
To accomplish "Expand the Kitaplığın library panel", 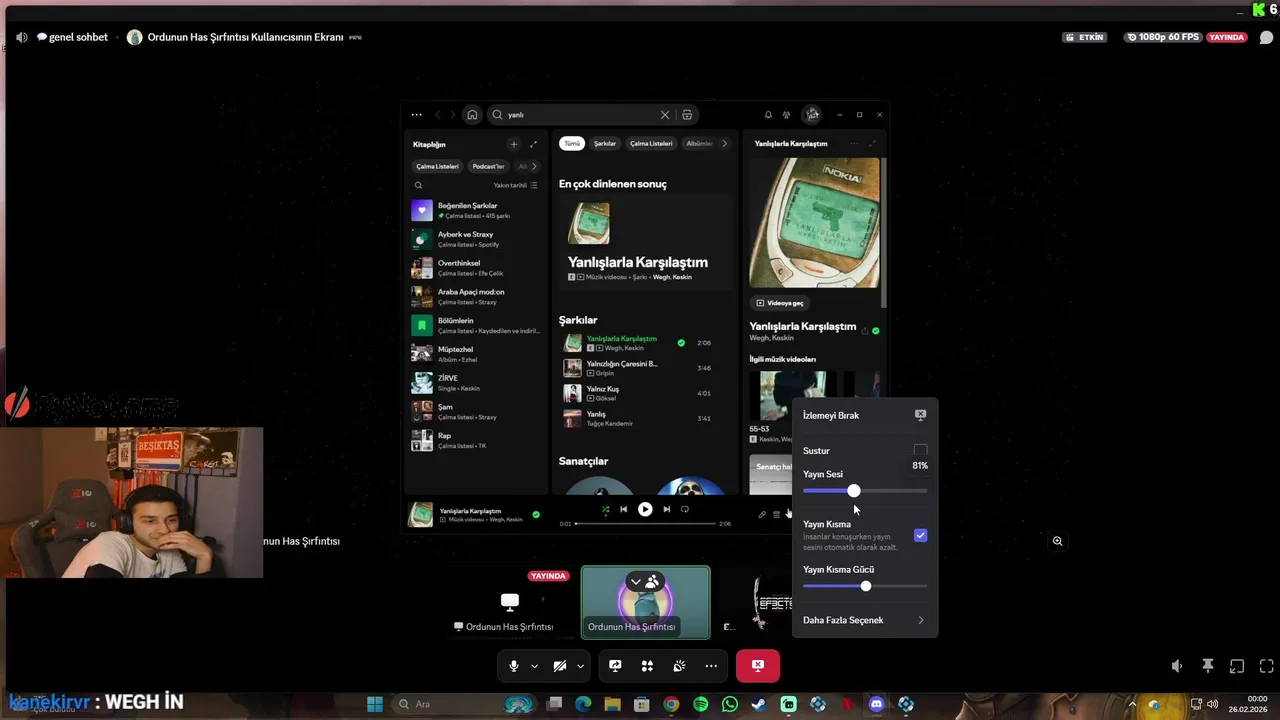I will click(x=533, y=144).
